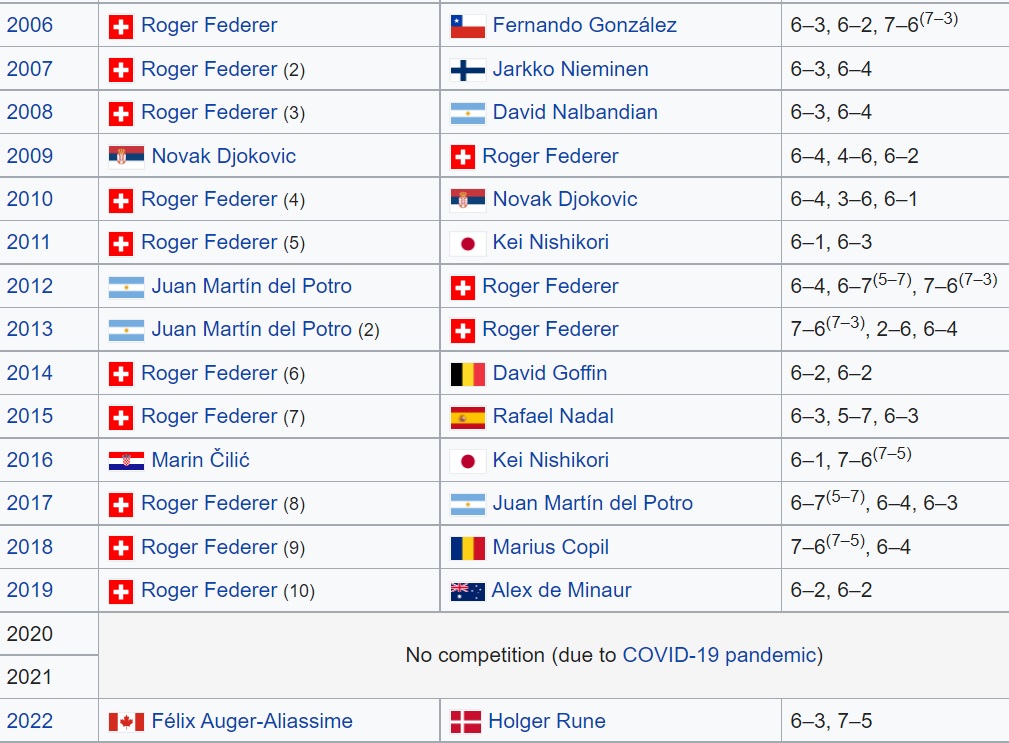
Task: Open the 2014 year link
Action: pos(30,373)
